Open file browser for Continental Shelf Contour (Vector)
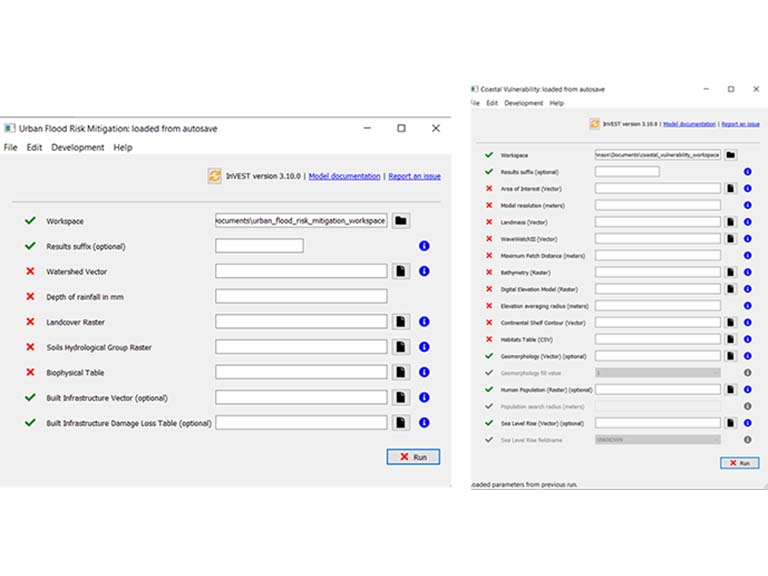 [730, 322]
